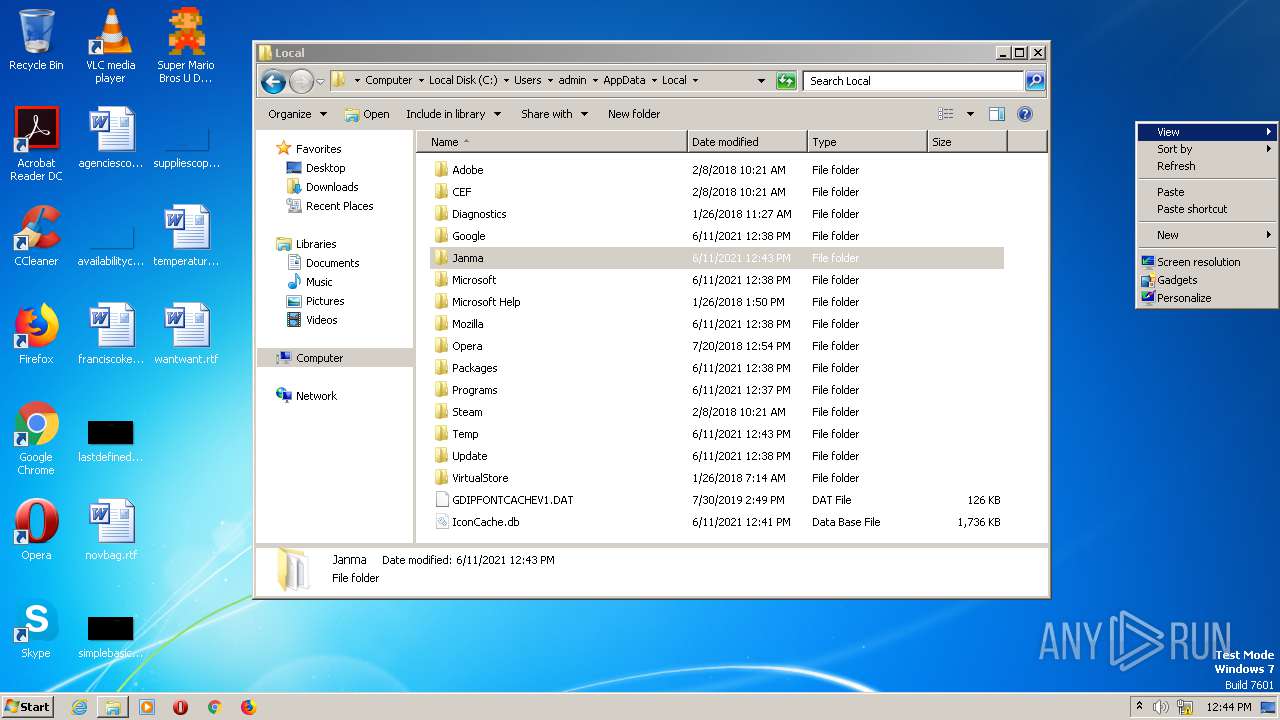Open Google Chrome desktop shortcut
The height and width of the screenshot is (720, 1280).
pos(36,439)
